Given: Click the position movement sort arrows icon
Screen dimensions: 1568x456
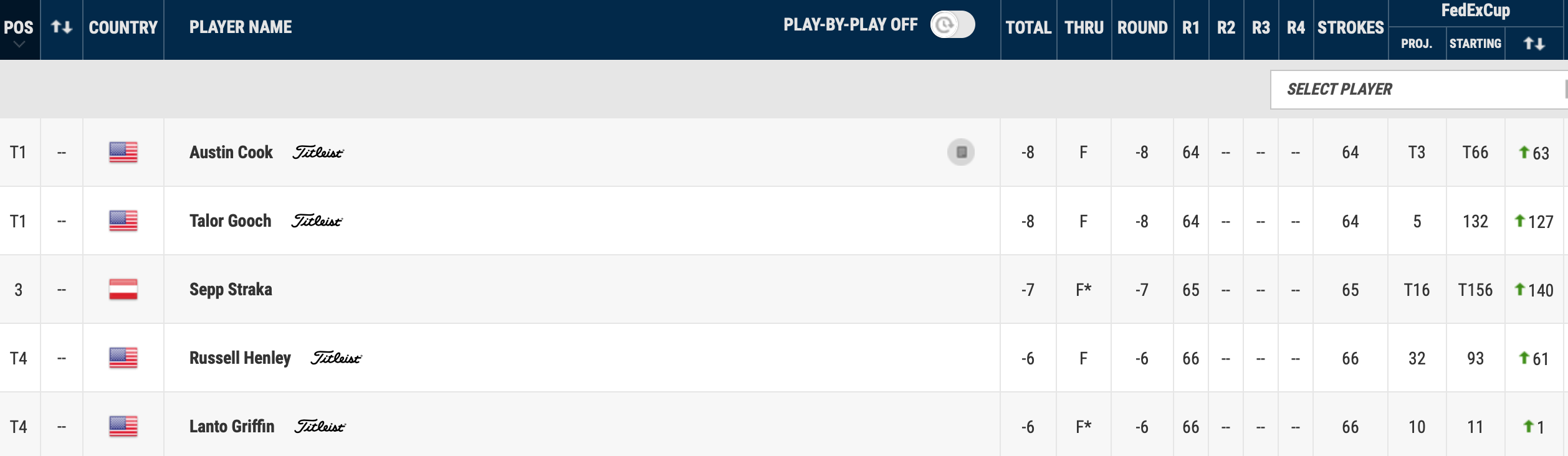Looking at the screenshot, I should pyautogui.click(x=62, y=27).
